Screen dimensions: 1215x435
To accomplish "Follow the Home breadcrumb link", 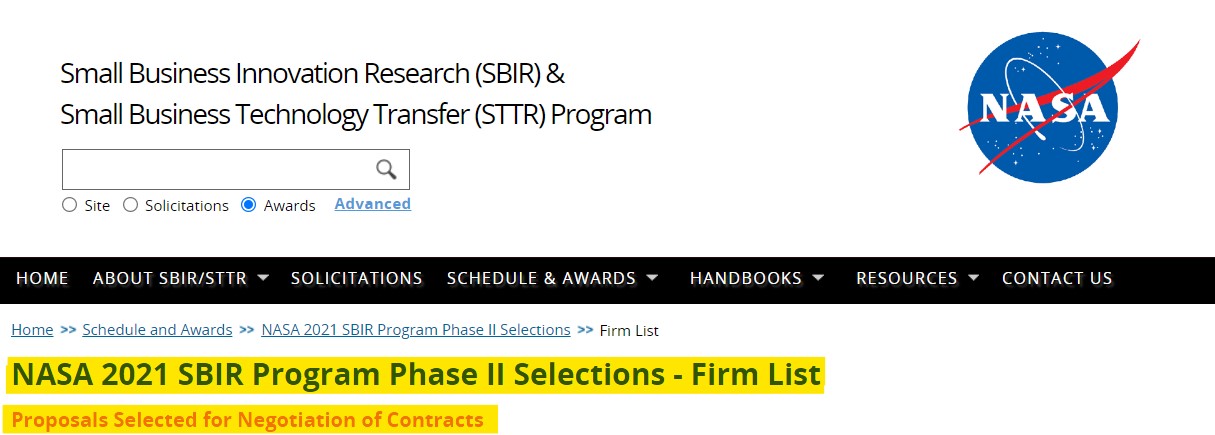I will (32, 330).
